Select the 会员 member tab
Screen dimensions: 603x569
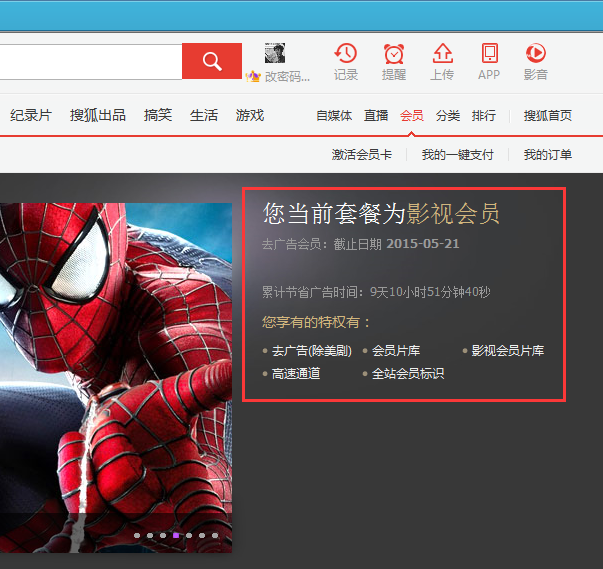[x=412, y=115]
